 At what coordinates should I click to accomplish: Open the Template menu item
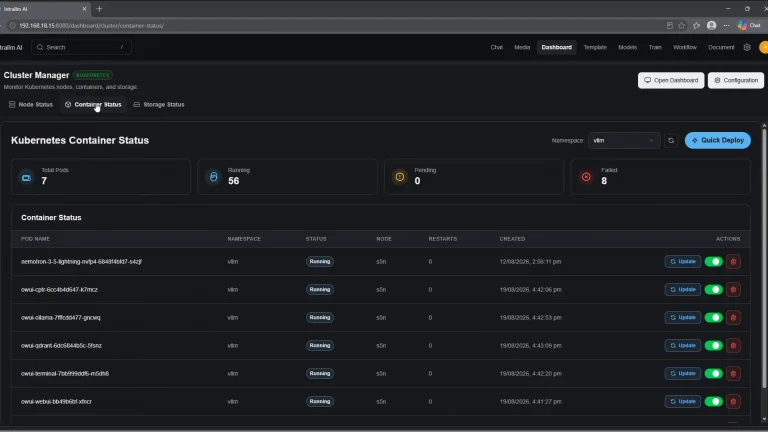pos(595,48)
